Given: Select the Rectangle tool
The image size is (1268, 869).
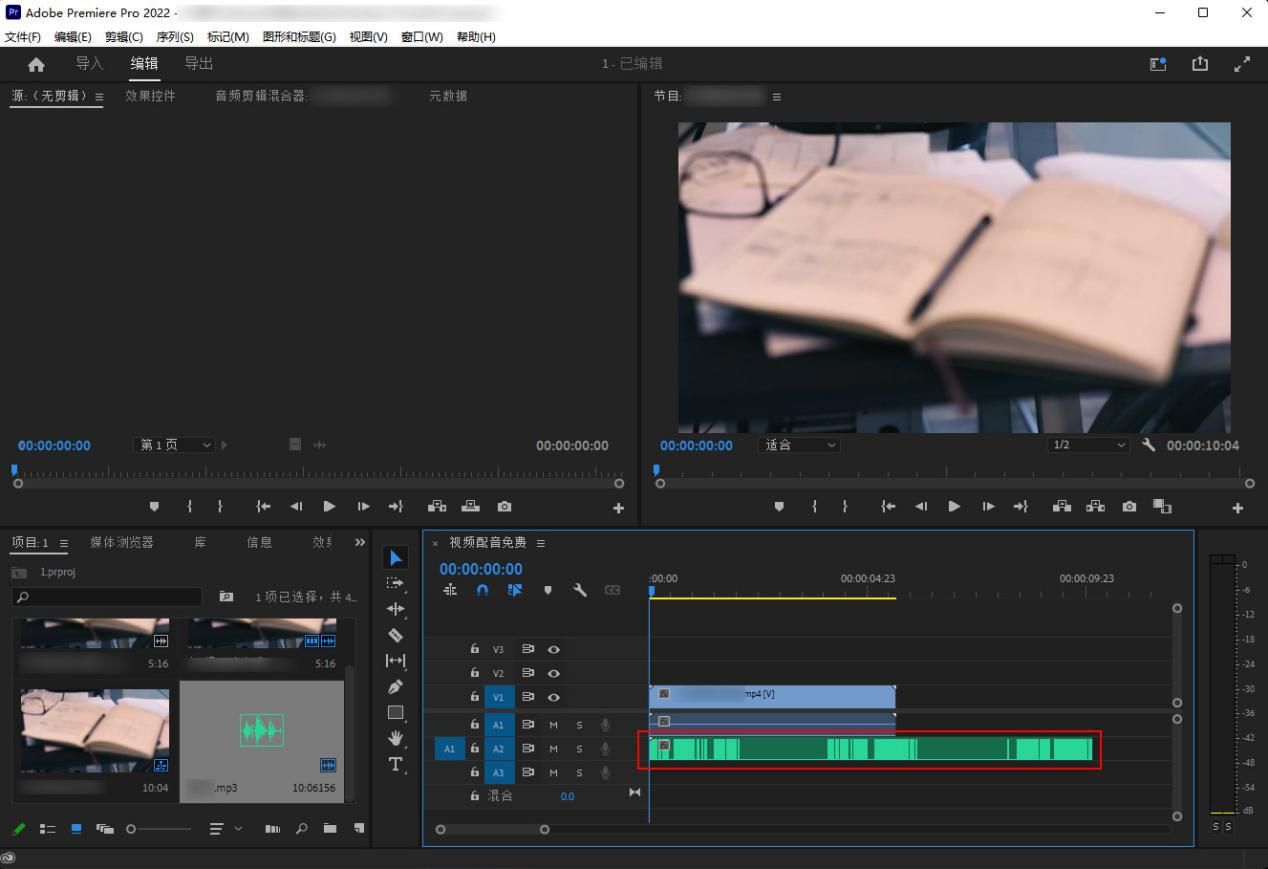Looking at the screenshot, I should pyautogui.click(x=395, y=713).
